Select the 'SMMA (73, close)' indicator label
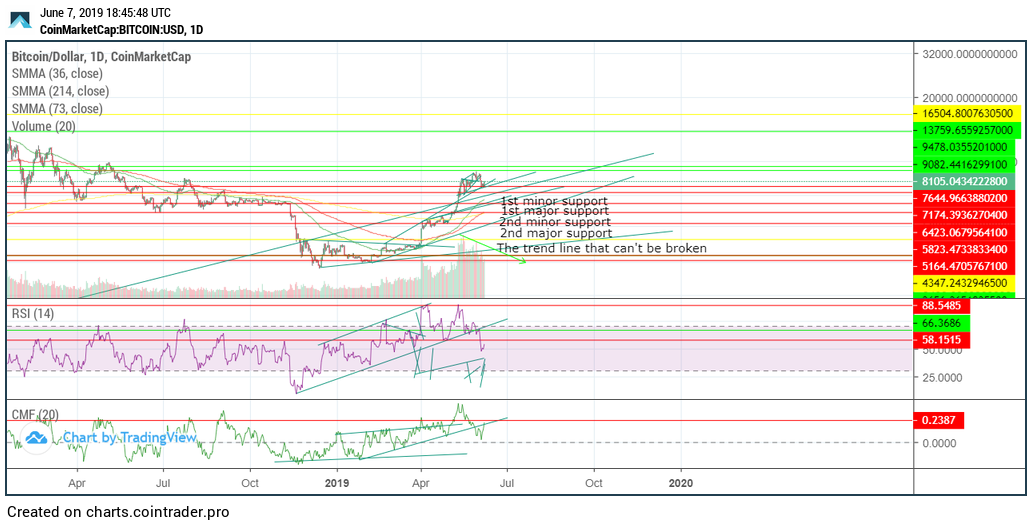Screen dimensions: 1032x526 click(57, 109)
